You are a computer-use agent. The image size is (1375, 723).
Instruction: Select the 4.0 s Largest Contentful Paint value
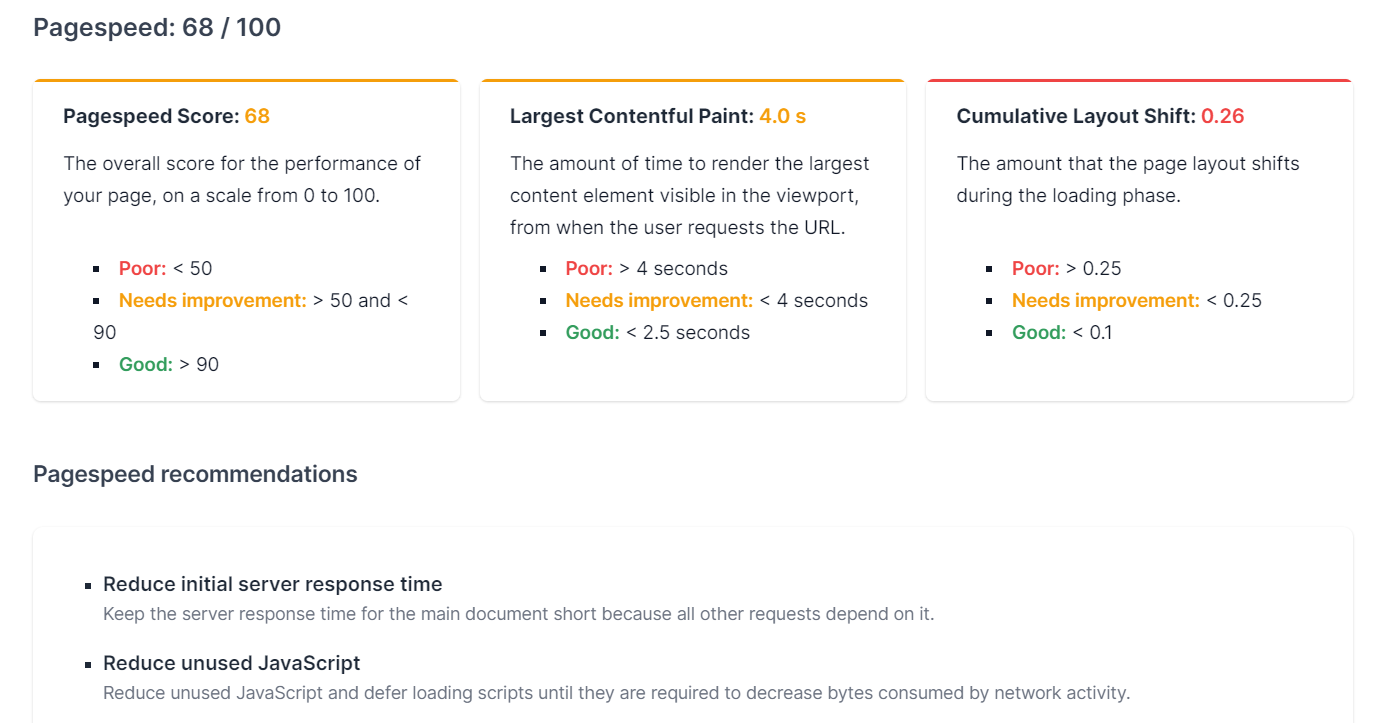pos(782,116)
